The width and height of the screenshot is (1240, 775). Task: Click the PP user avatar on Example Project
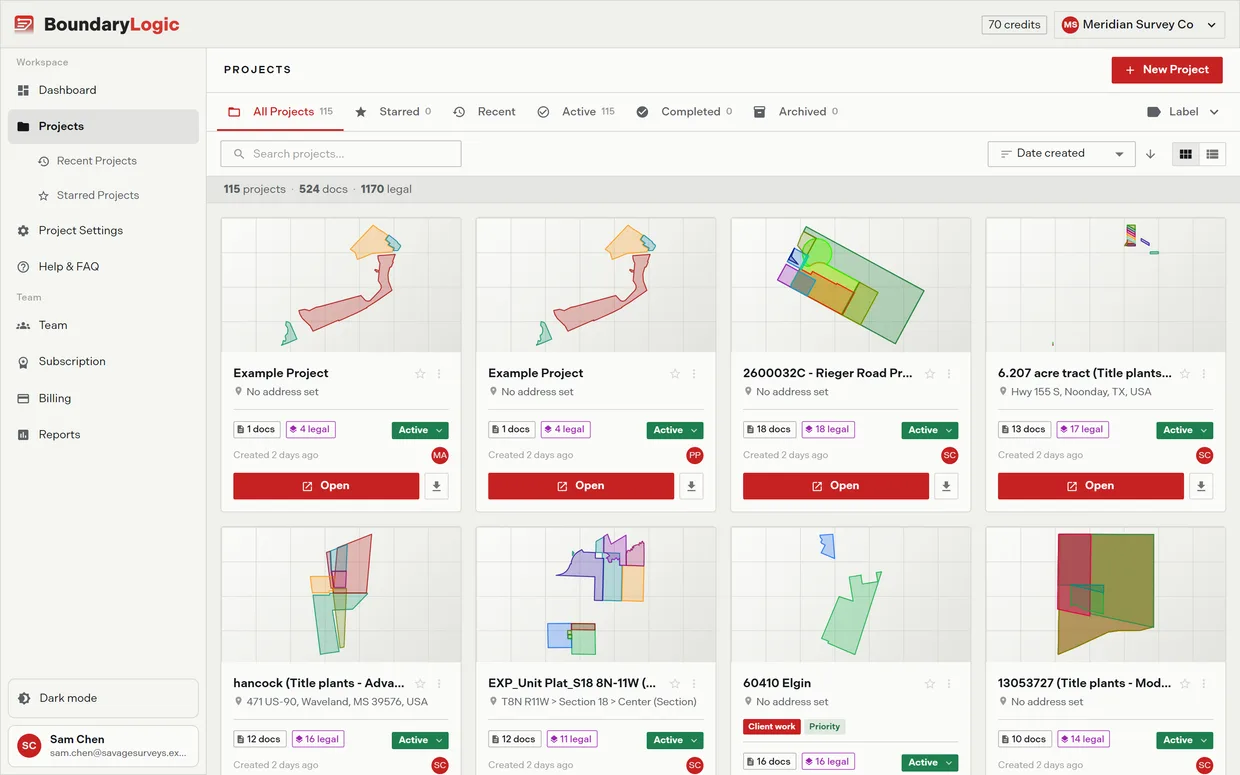tap(695, 456)
